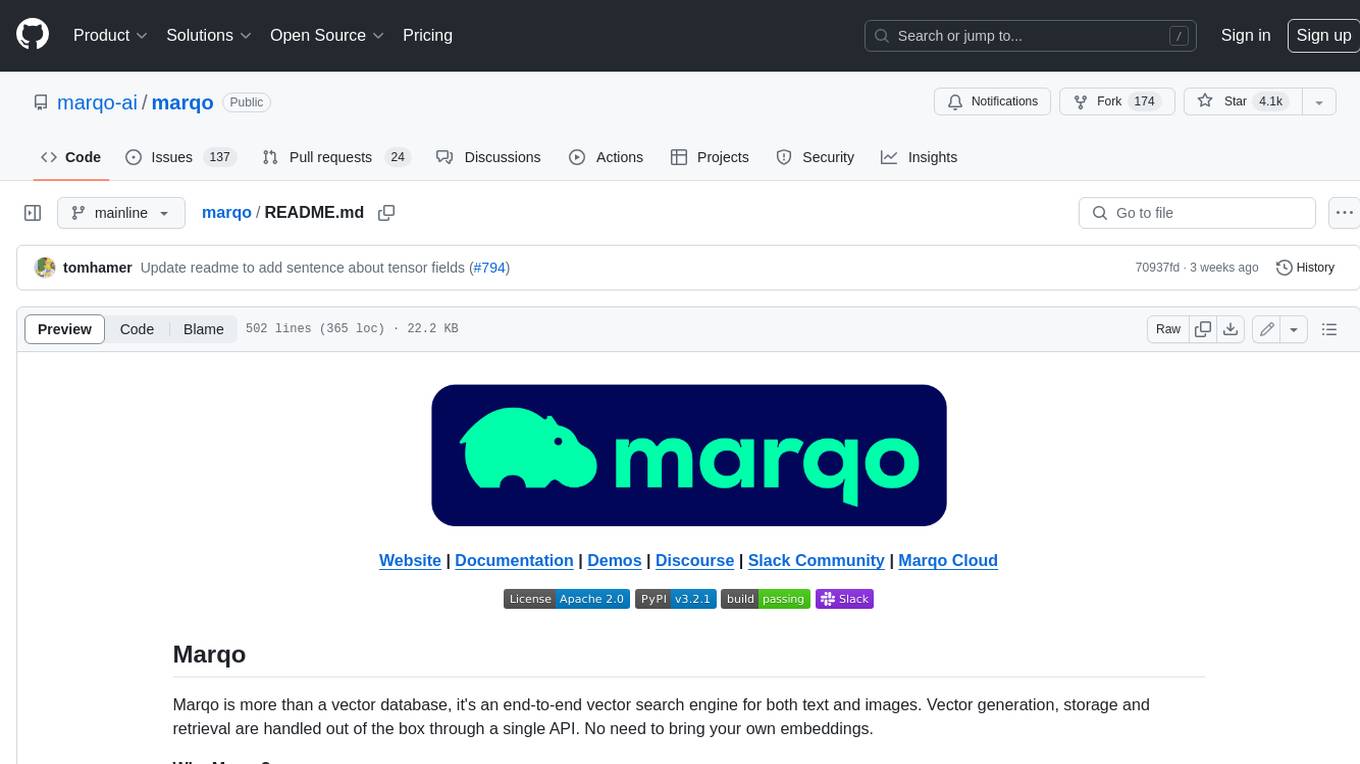This screenshot has width=1360, height=764.
Task: Open the Demos link
Action: 614,560
